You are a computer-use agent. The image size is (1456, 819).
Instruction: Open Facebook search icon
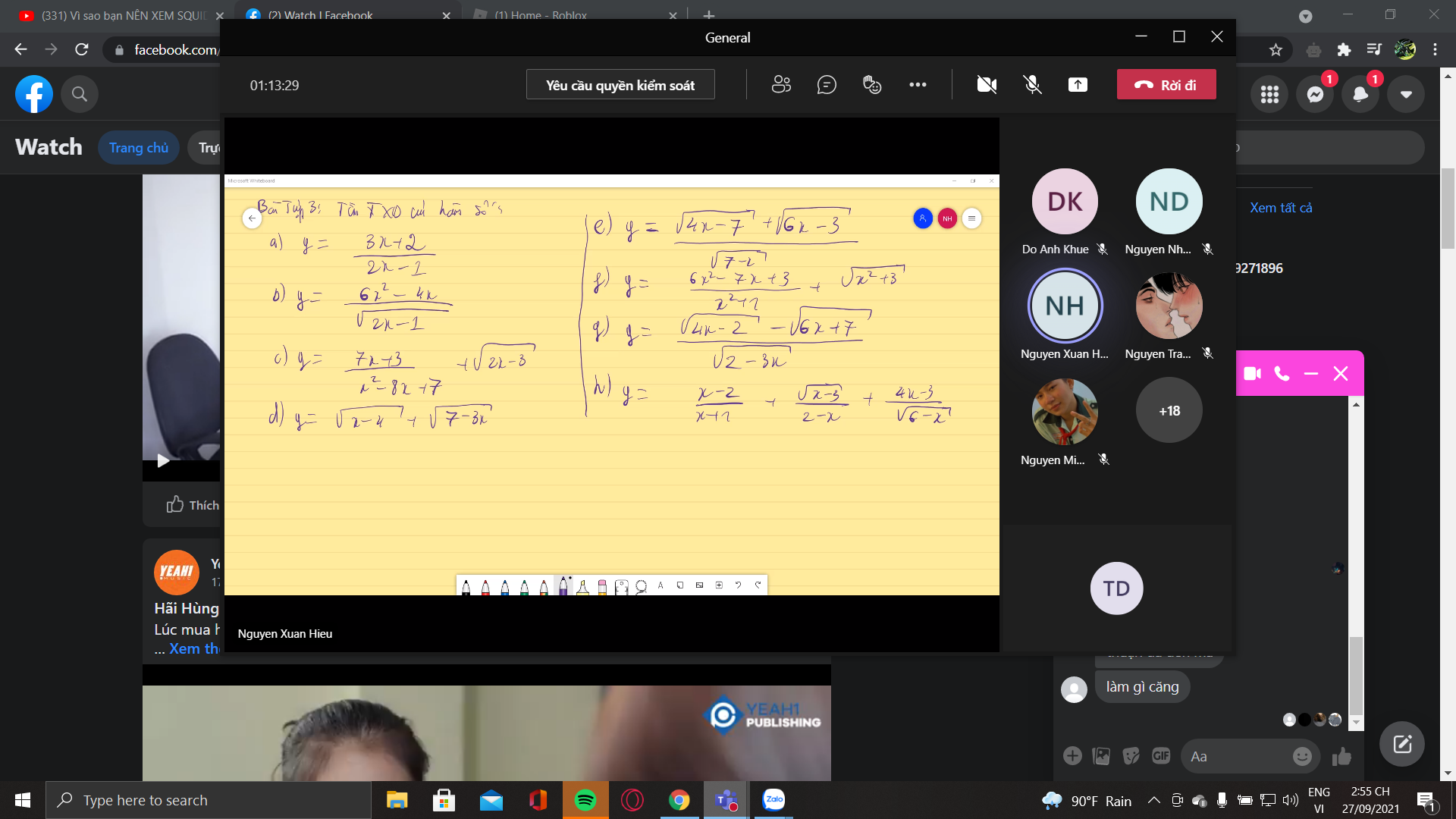[x=80, y=94]
